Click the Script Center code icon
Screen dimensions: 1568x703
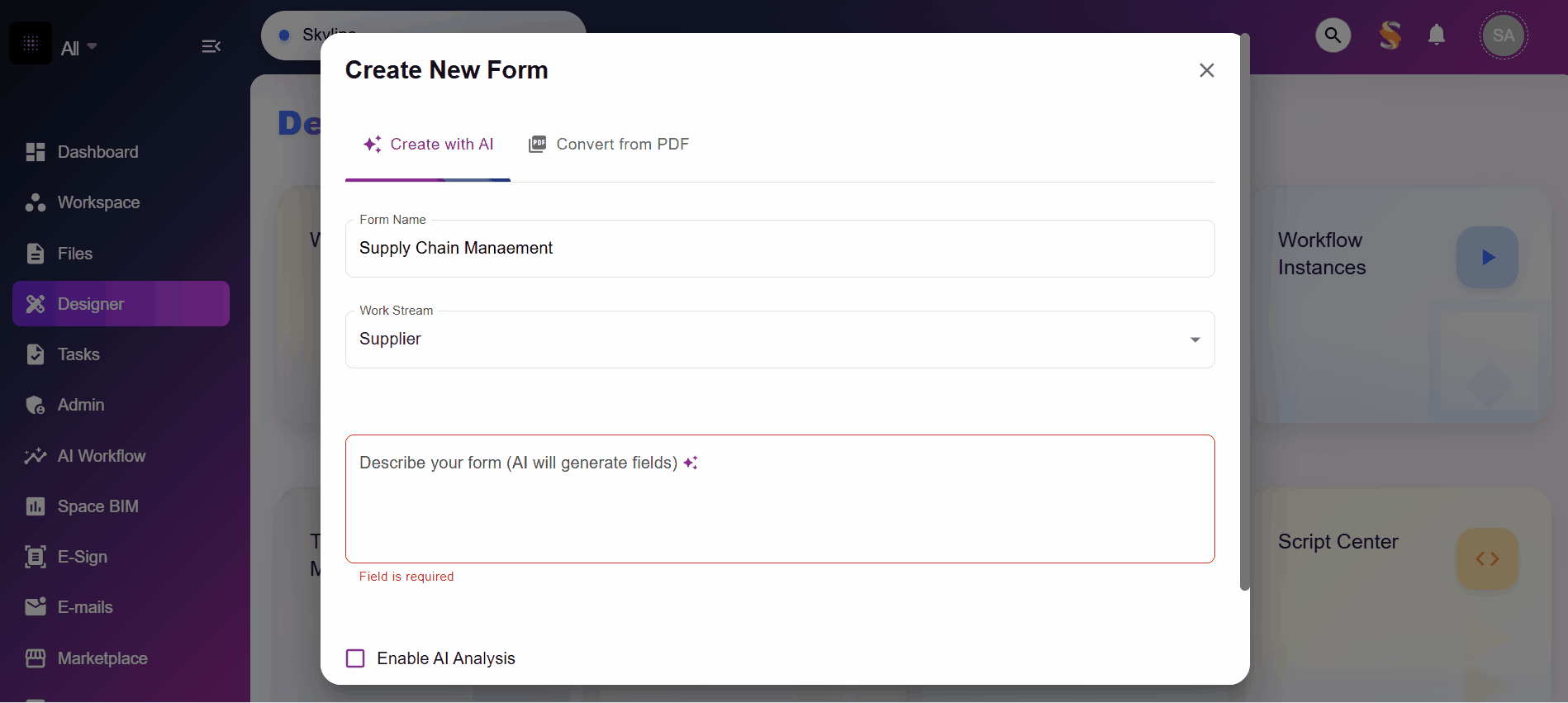(x=1487, y=558)
